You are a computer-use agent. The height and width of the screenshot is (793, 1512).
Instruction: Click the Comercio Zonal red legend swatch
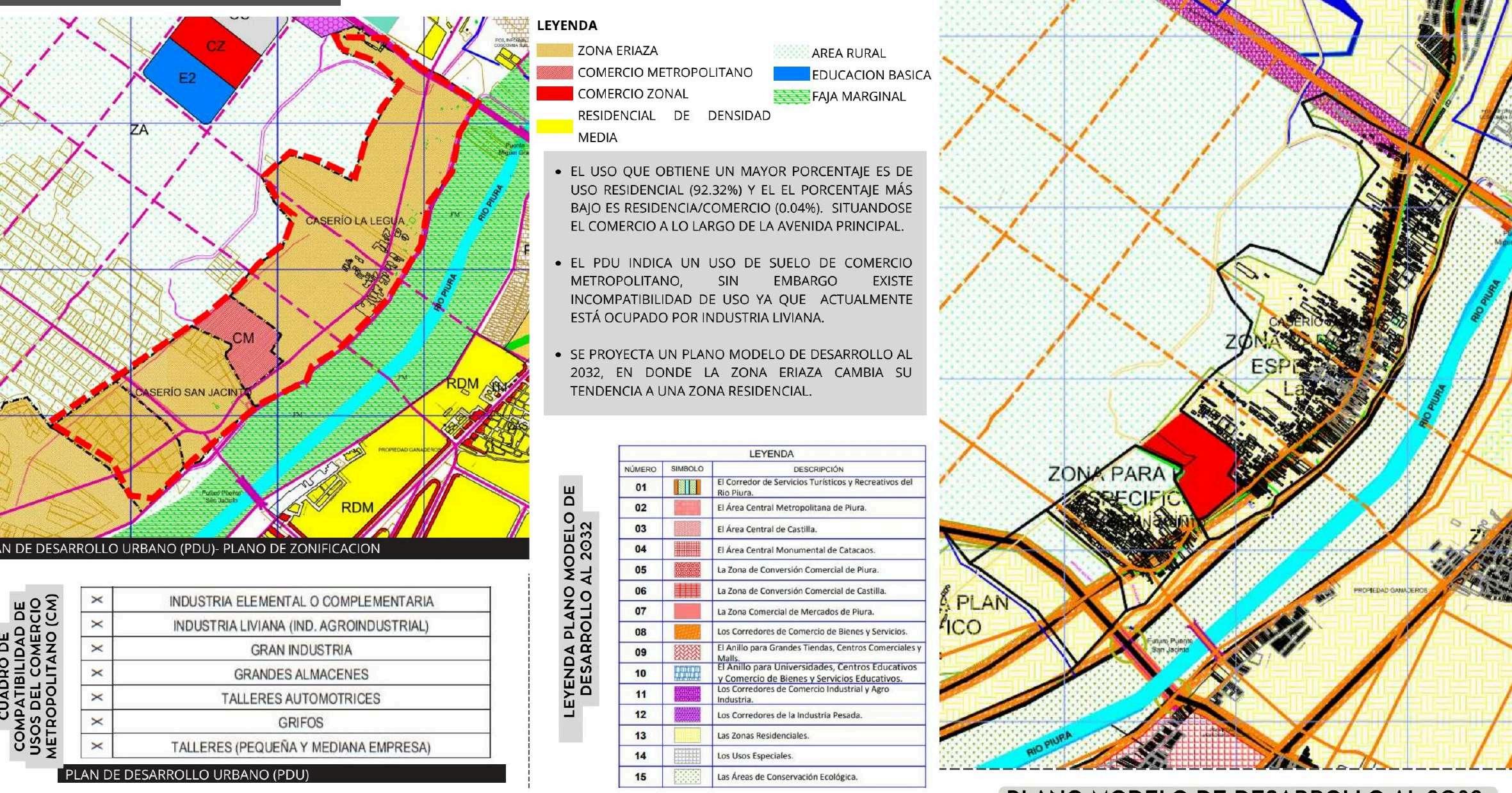pyautogui.click(x=555, y=93)
